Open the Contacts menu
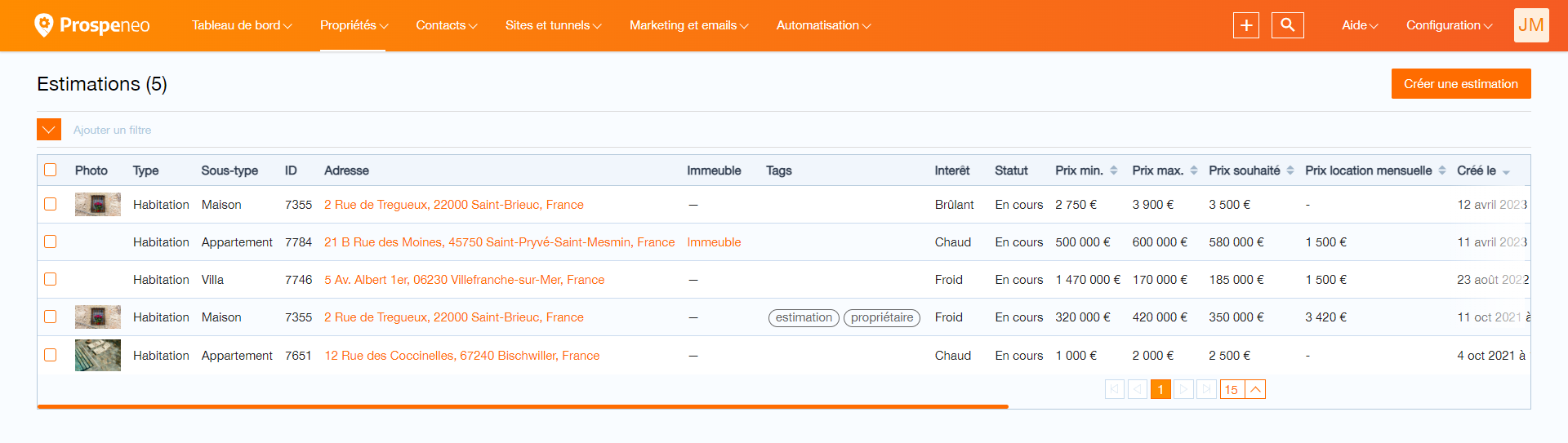The image size is (1568, 443). click(x=447, y=25)
